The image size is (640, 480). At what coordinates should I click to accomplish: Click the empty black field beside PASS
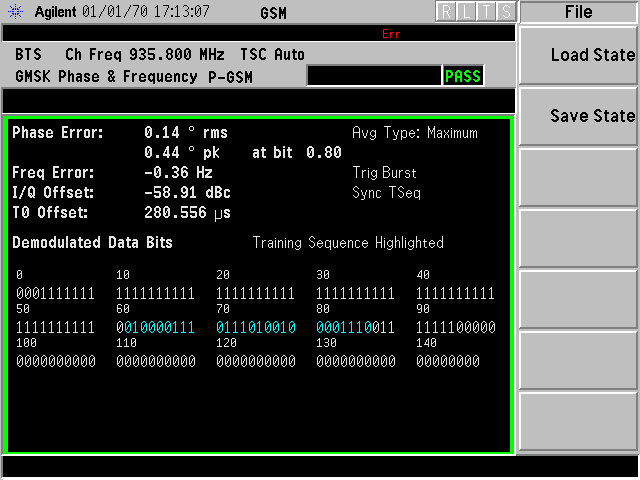[373, 76]
